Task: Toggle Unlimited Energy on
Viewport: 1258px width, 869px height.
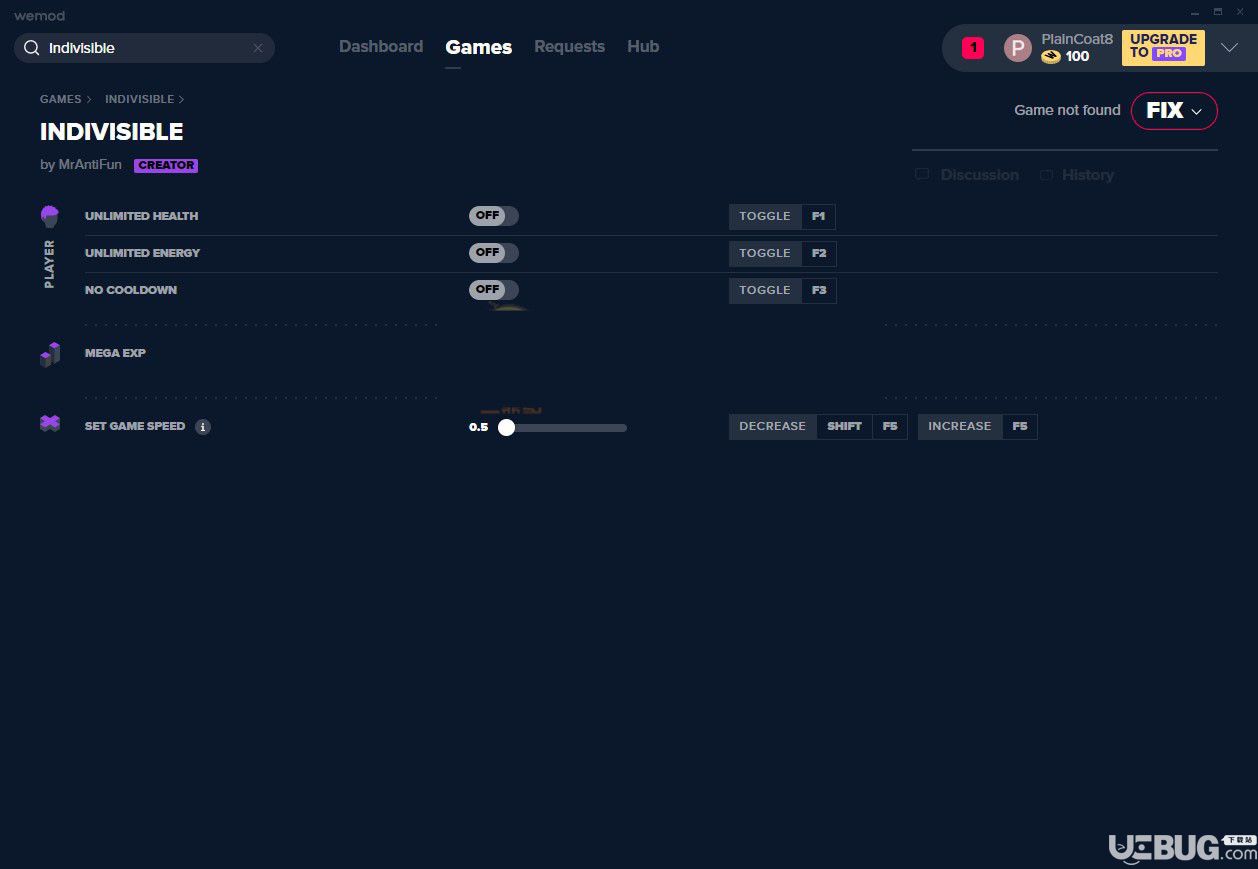Action: pos(494,253)
